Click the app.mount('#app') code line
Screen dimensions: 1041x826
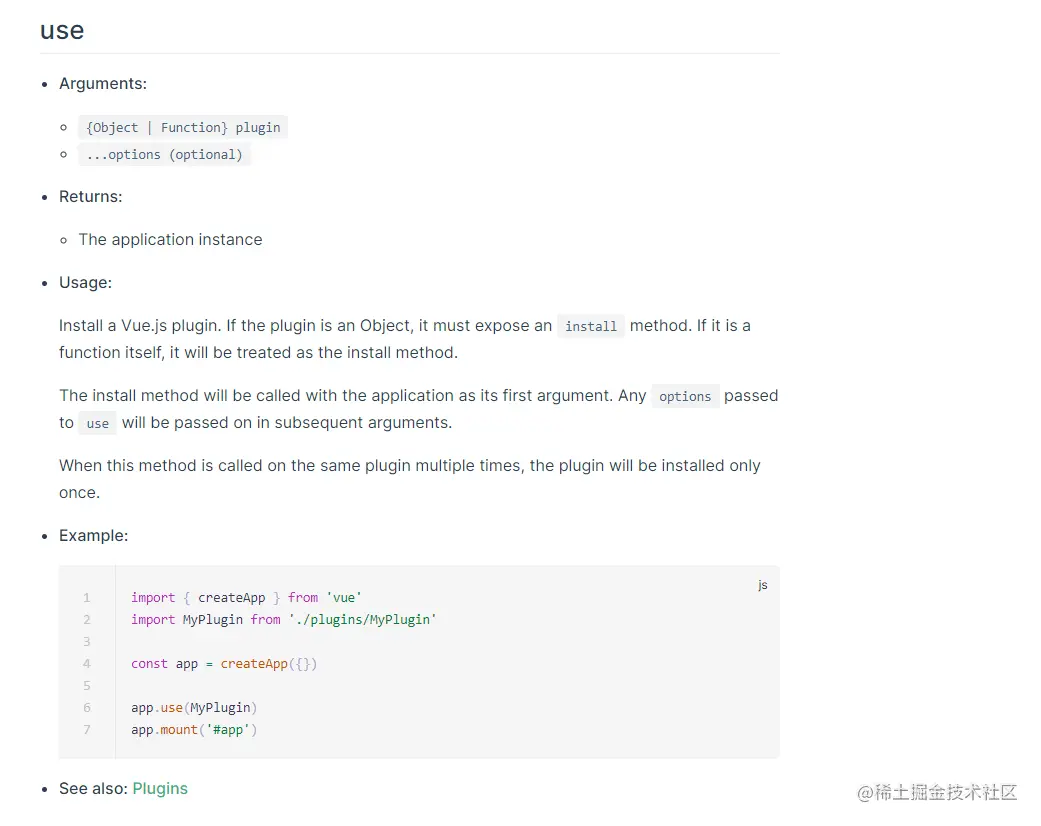[x=194, y=730]
